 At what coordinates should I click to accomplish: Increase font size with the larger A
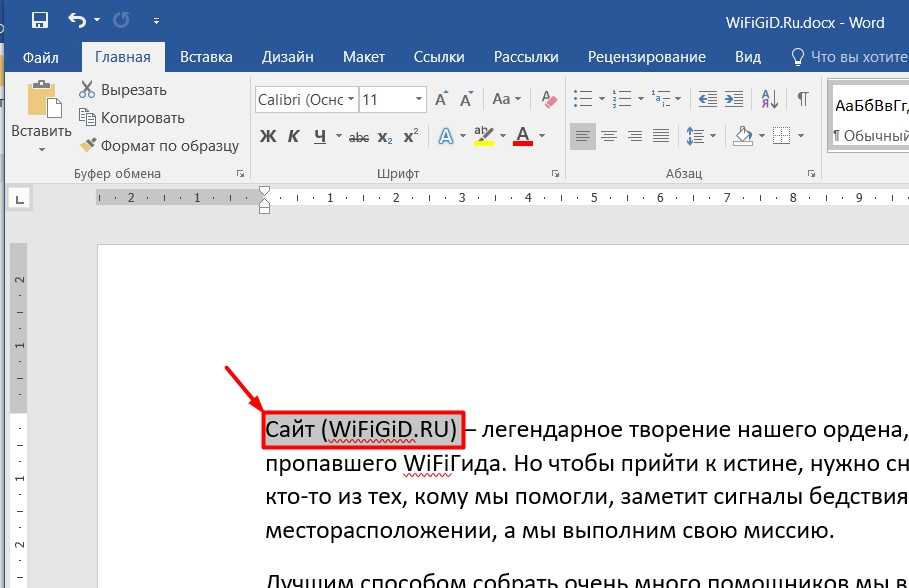coord(441,99)
